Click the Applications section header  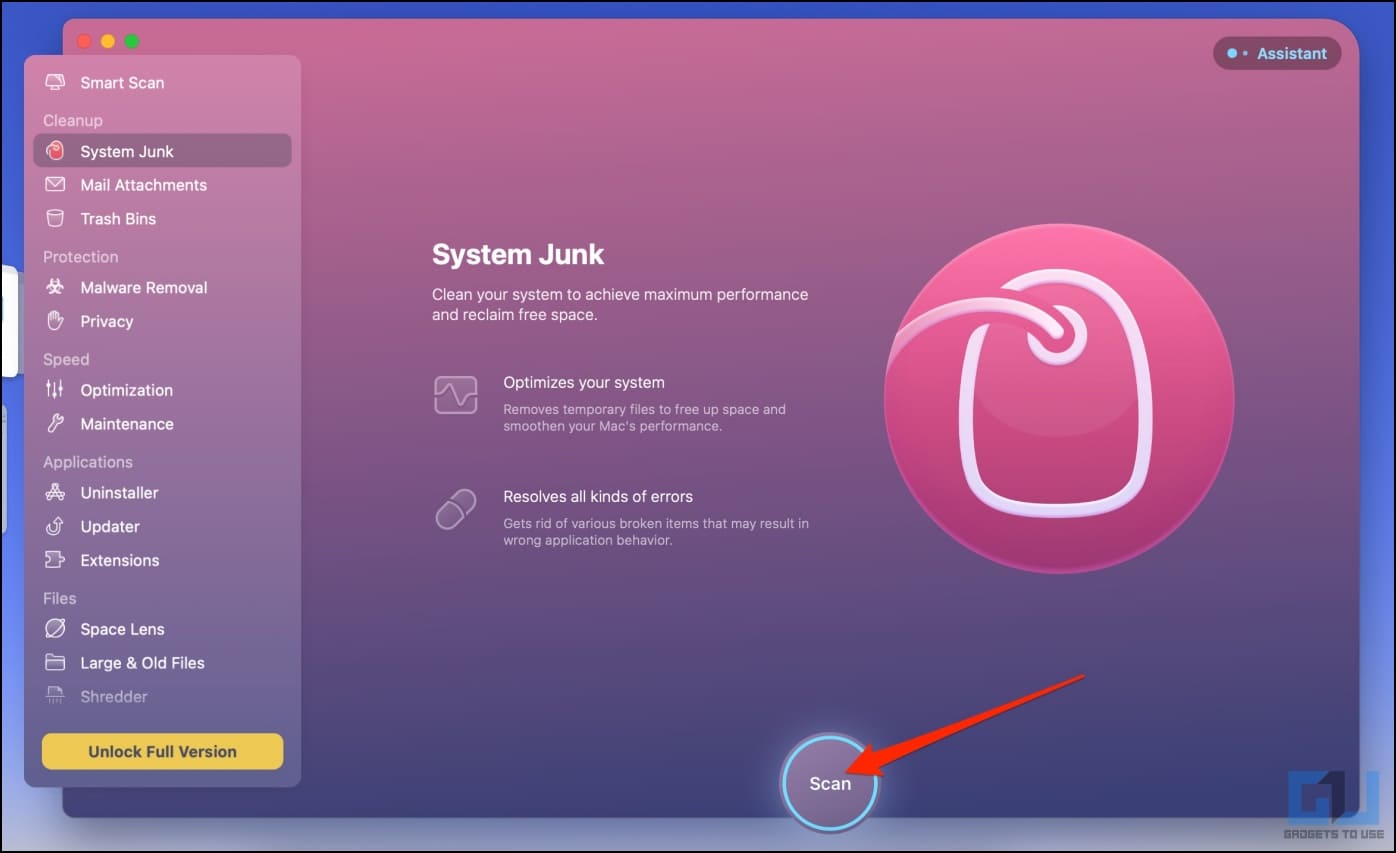(x=88, y=462)
